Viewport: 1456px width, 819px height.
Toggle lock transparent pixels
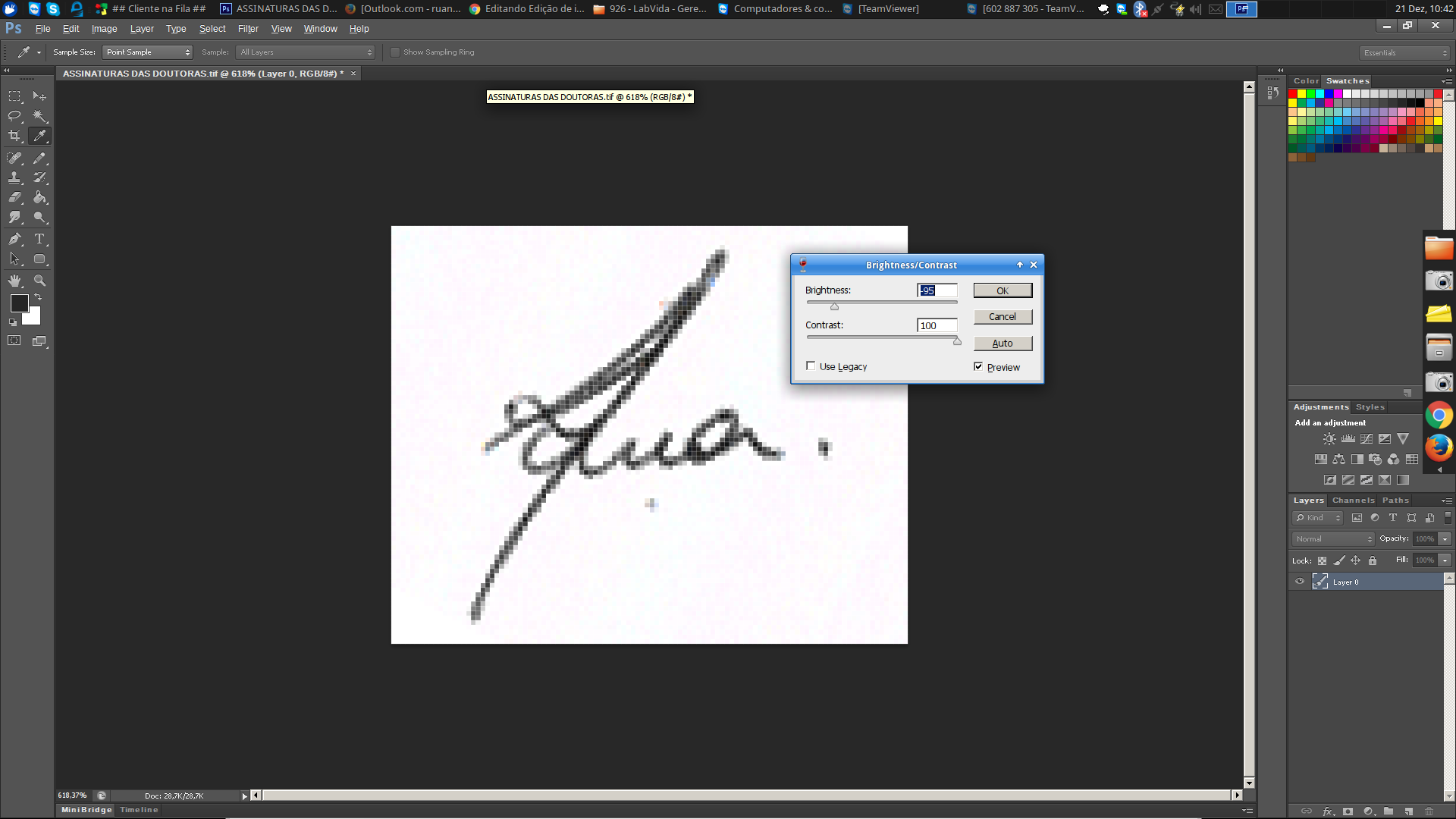coord(1322,561)
